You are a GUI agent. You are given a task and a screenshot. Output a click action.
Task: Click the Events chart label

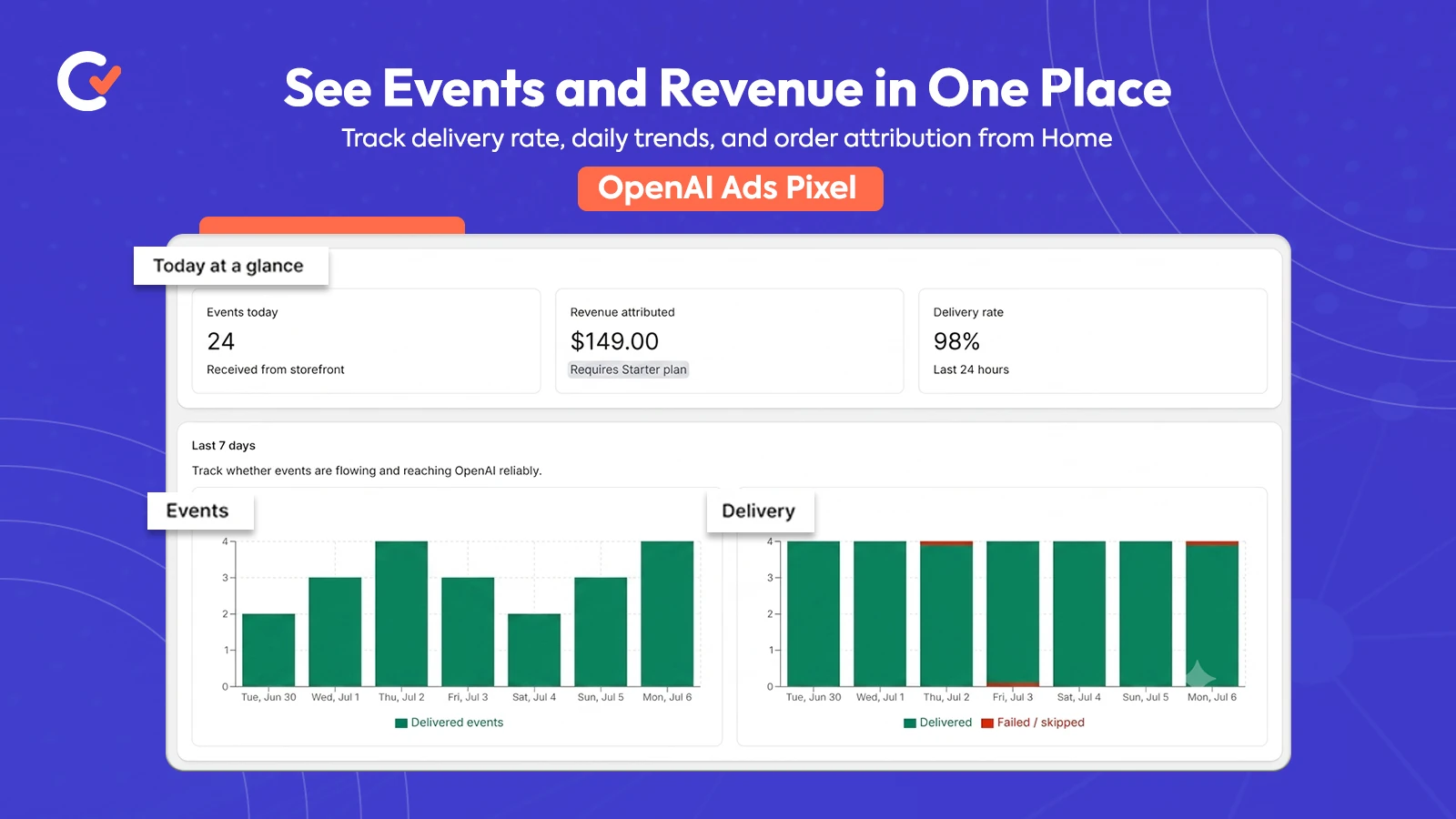[x=199, y=511]
